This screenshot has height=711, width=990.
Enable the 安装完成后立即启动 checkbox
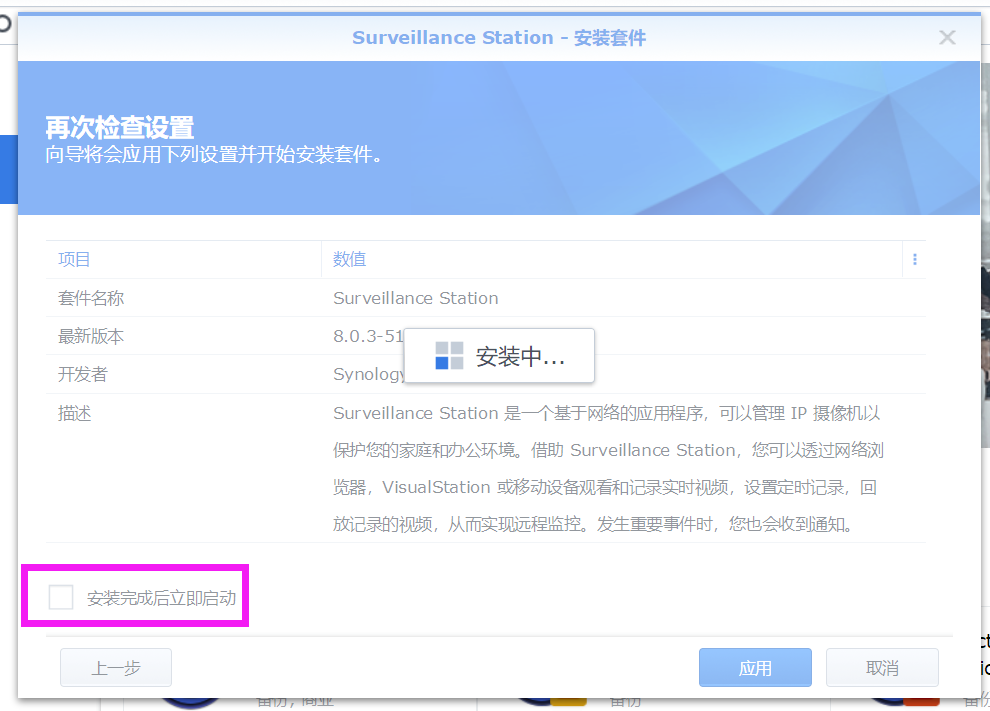[61, 597]
